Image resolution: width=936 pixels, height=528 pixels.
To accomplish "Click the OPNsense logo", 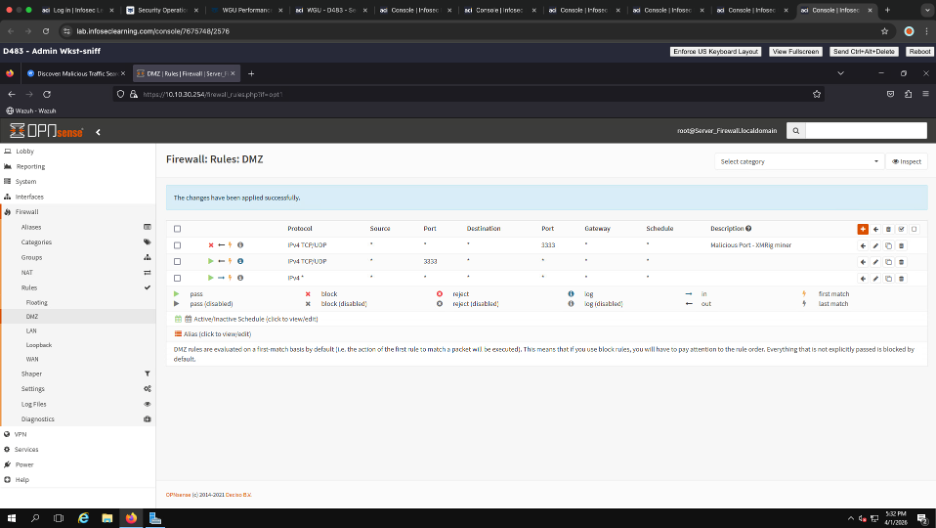I will pos(47,131).
